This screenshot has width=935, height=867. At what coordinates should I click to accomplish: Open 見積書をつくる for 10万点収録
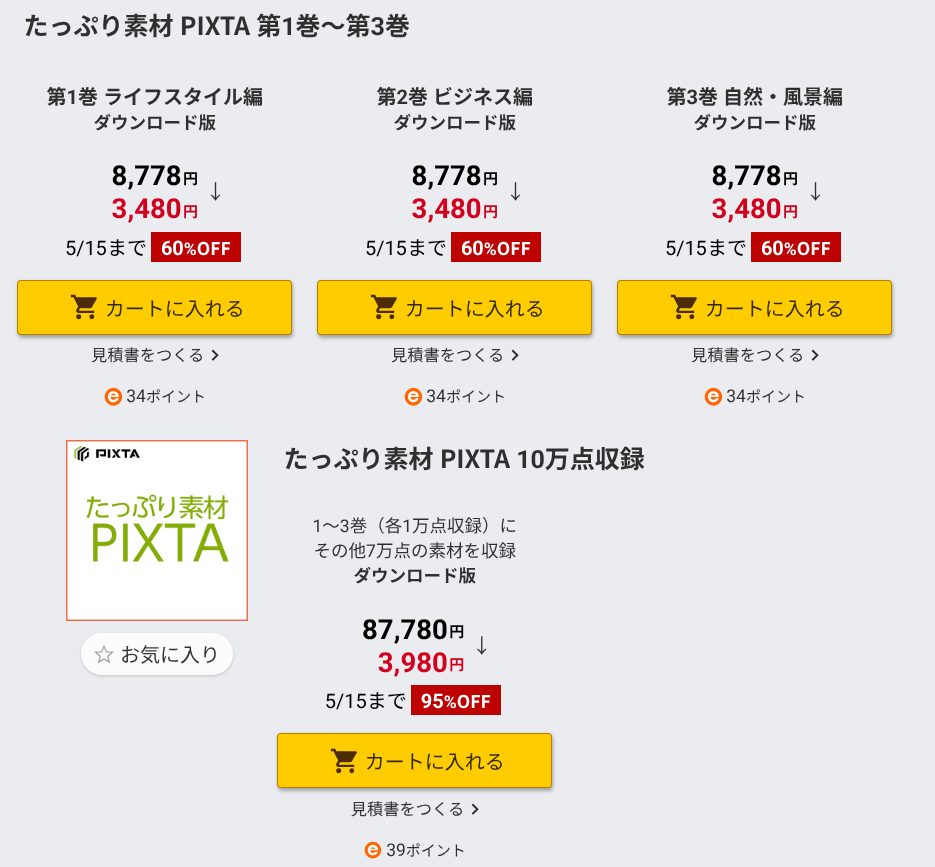(x=415, y=809)
